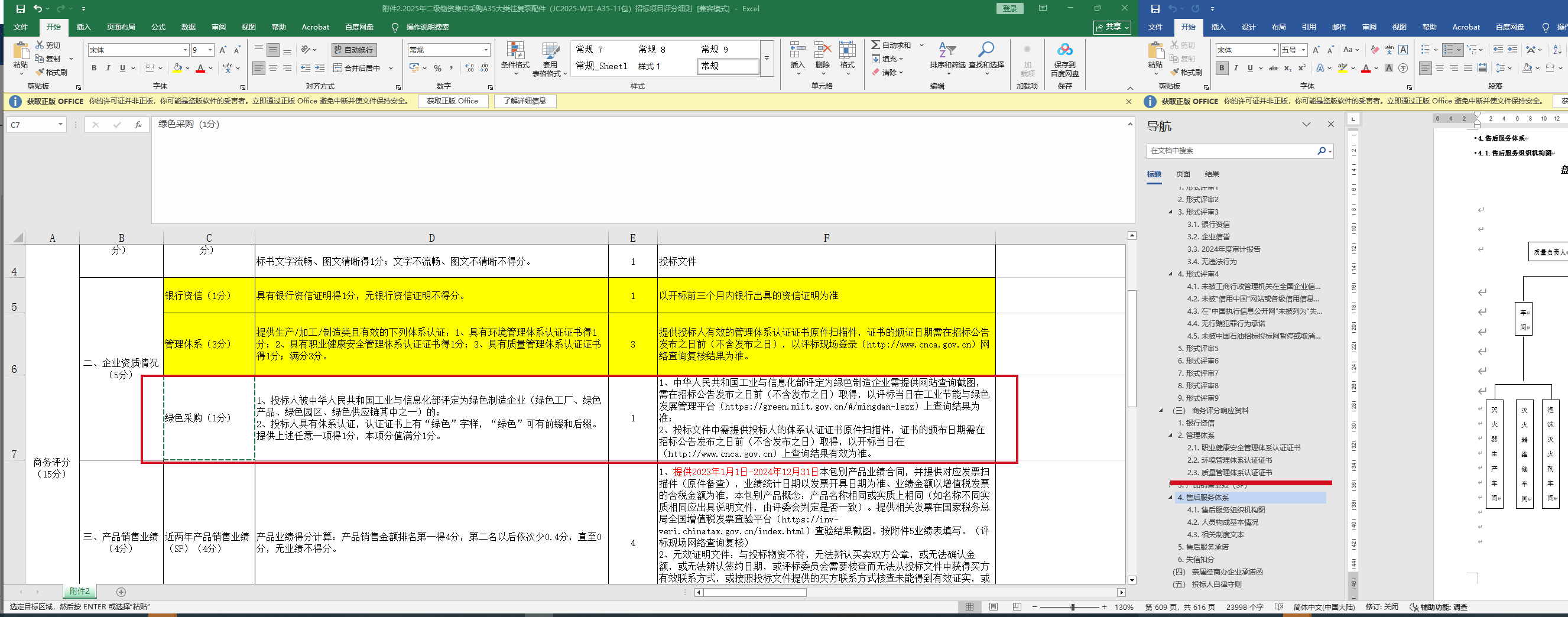Add a new sheet with the plus icon
Image resolution: width=1568 pixels, height=617 pixels.
121,592
